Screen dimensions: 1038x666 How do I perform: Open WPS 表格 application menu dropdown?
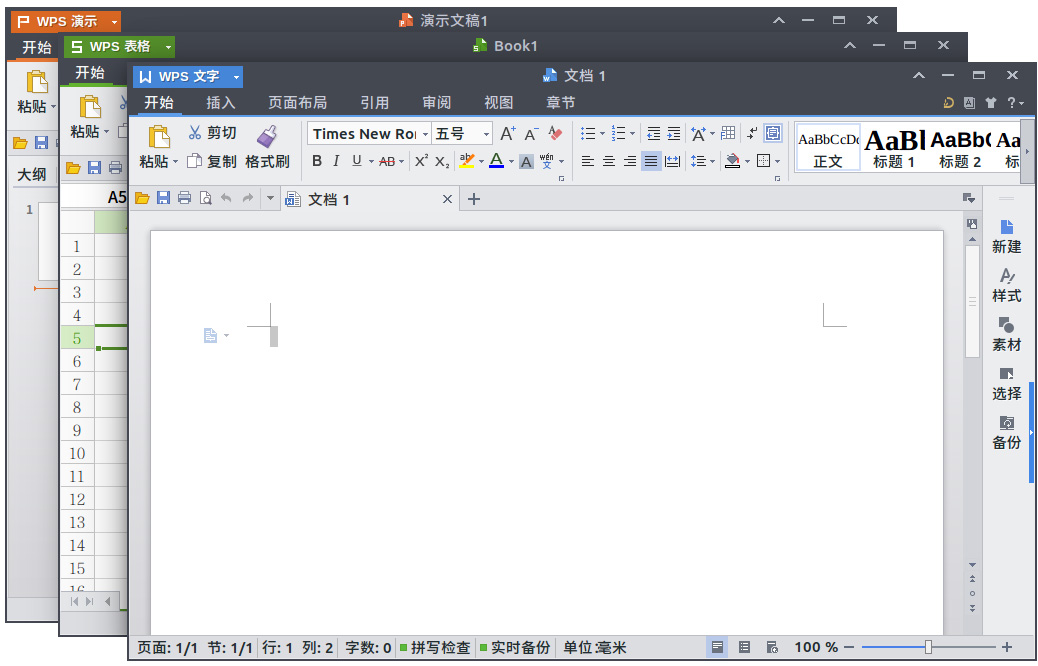coord(169,47)
